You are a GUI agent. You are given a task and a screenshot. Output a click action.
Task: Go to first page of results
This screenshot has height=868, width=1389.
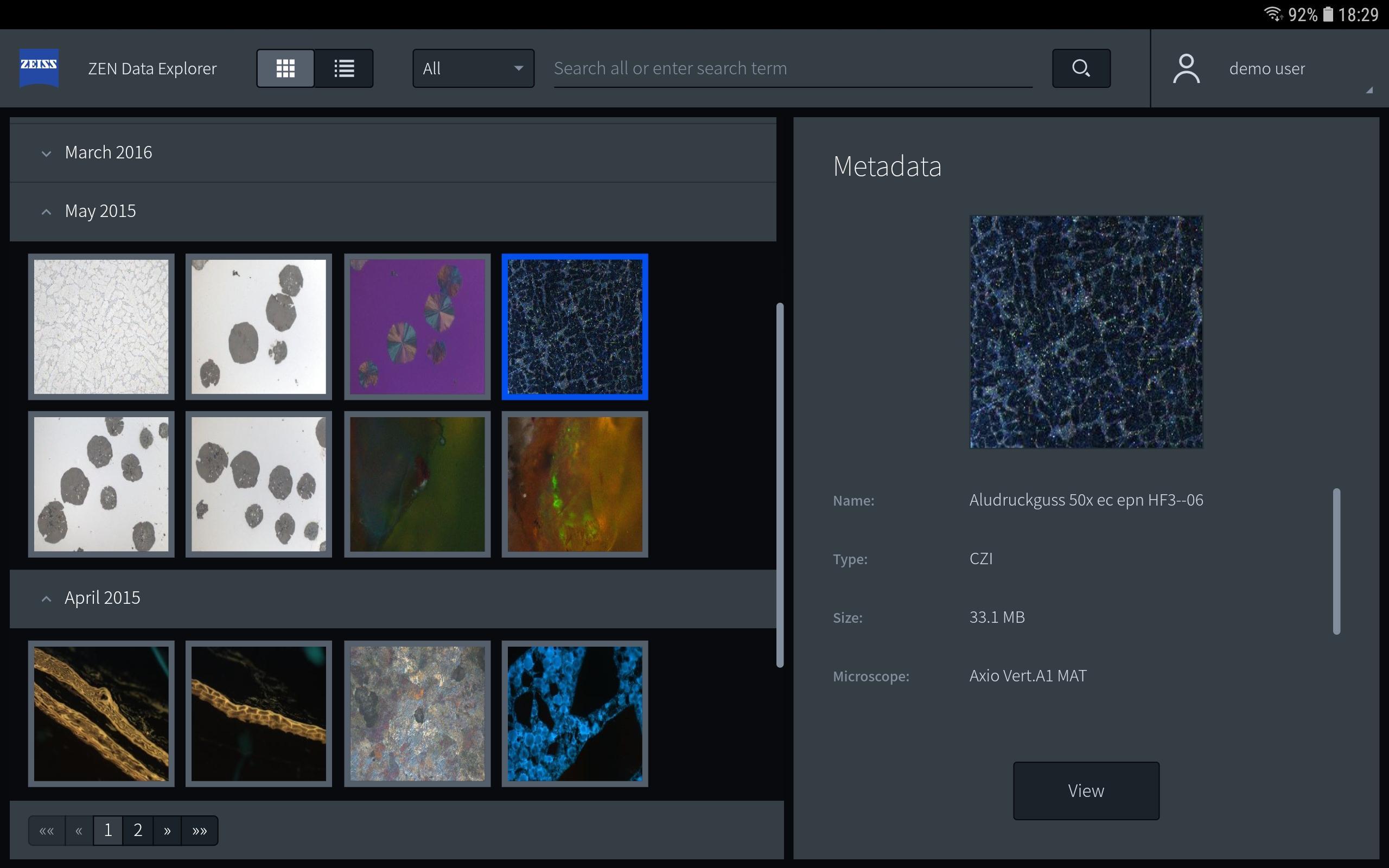pyautogui.click(x=47, y=830)
